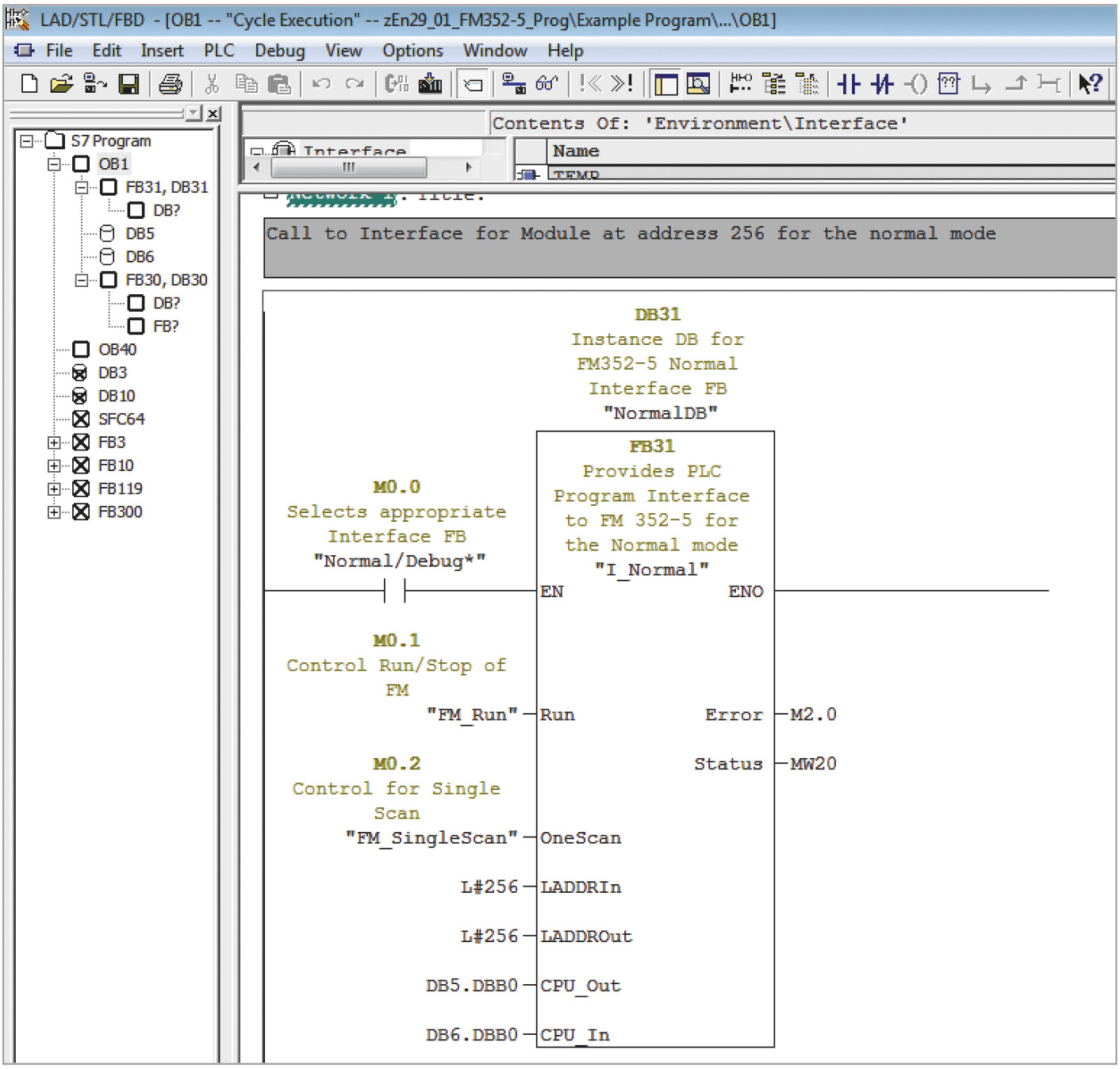Click the interface pane scroll right arrow
Viewport: 1120px width, 1069px height.
pos(468,167)
